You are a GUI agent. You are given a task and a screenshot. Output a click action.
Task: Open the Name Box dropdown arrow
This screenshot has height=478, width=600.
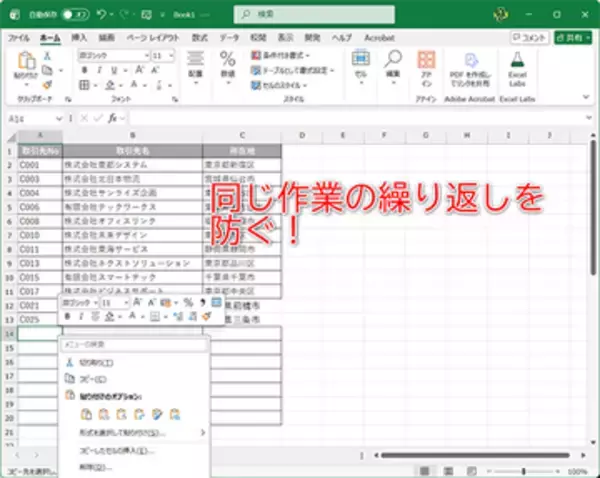(x=59, y=119)
